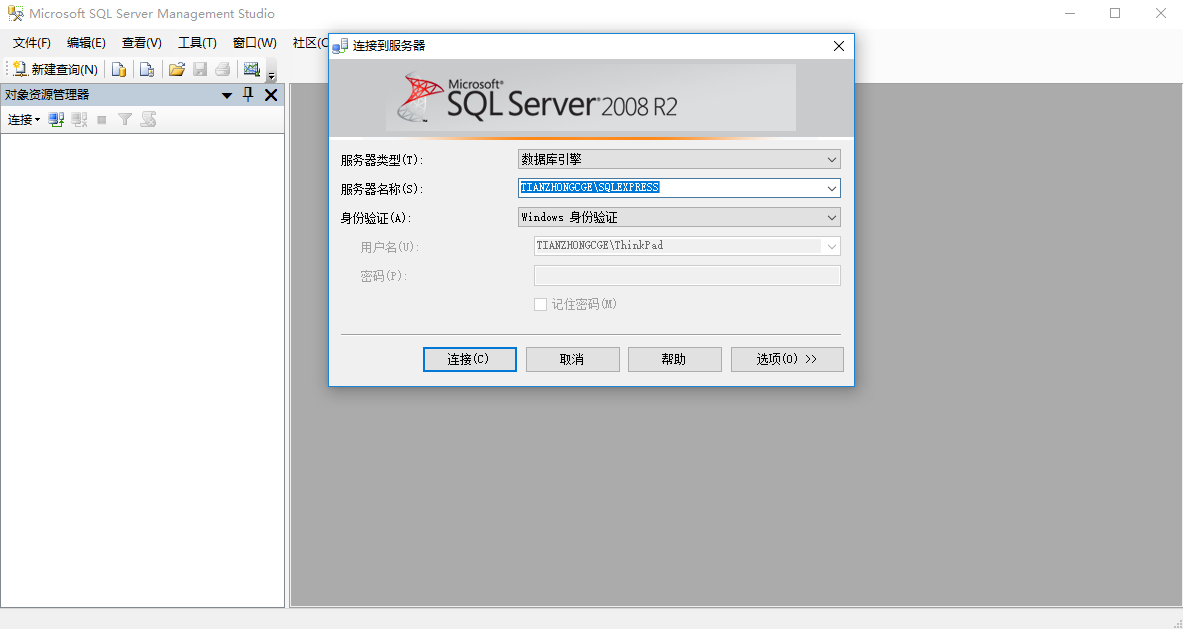Click the filter funnel icon

click(125, 119)
